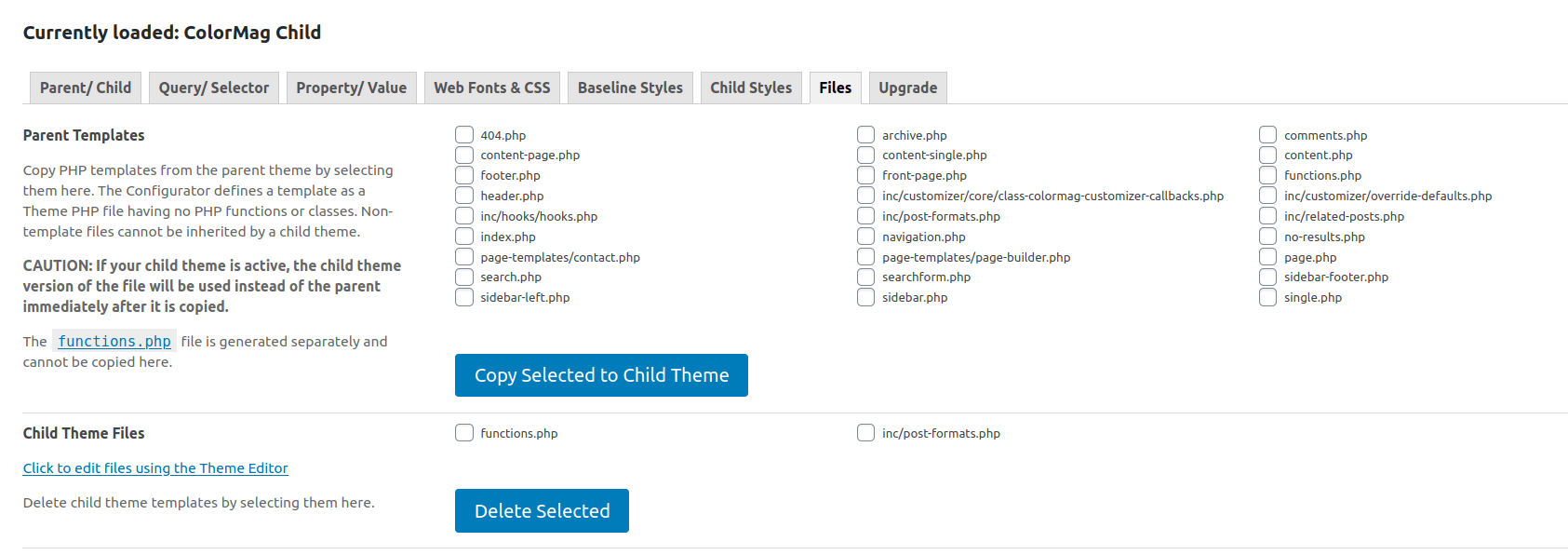Select the searchform.php checkbox

tap(865, 276)
